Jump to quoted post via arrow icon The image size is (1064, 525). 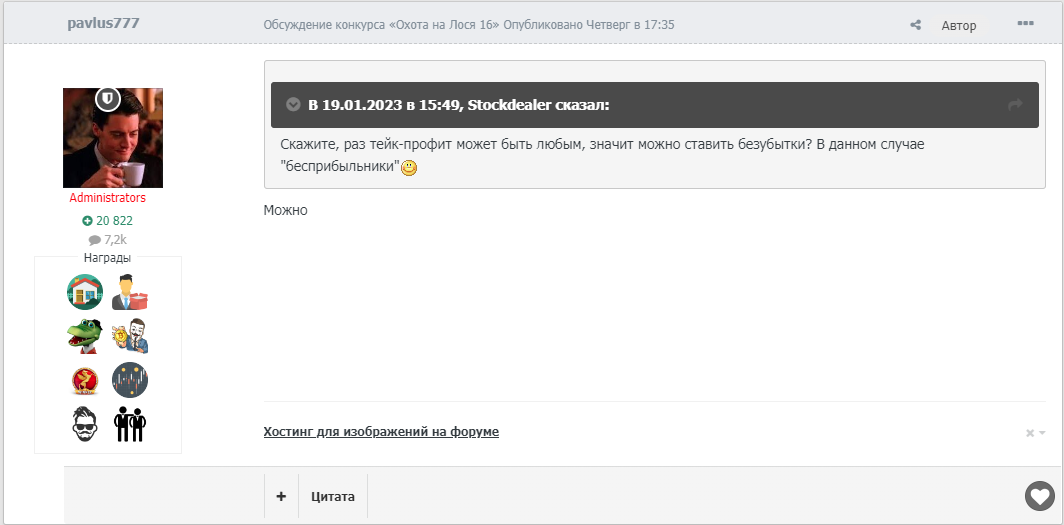tap(1015, 105)
